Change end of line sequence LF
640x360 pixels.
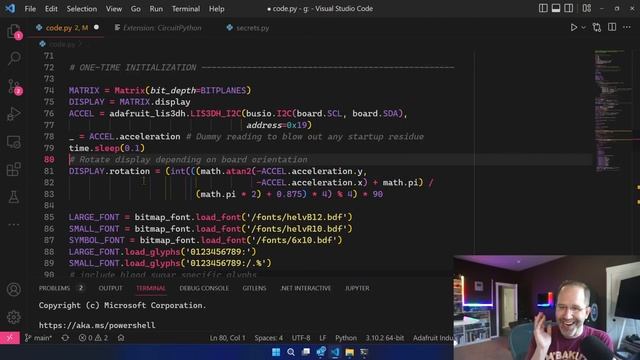tap(322, 338)
